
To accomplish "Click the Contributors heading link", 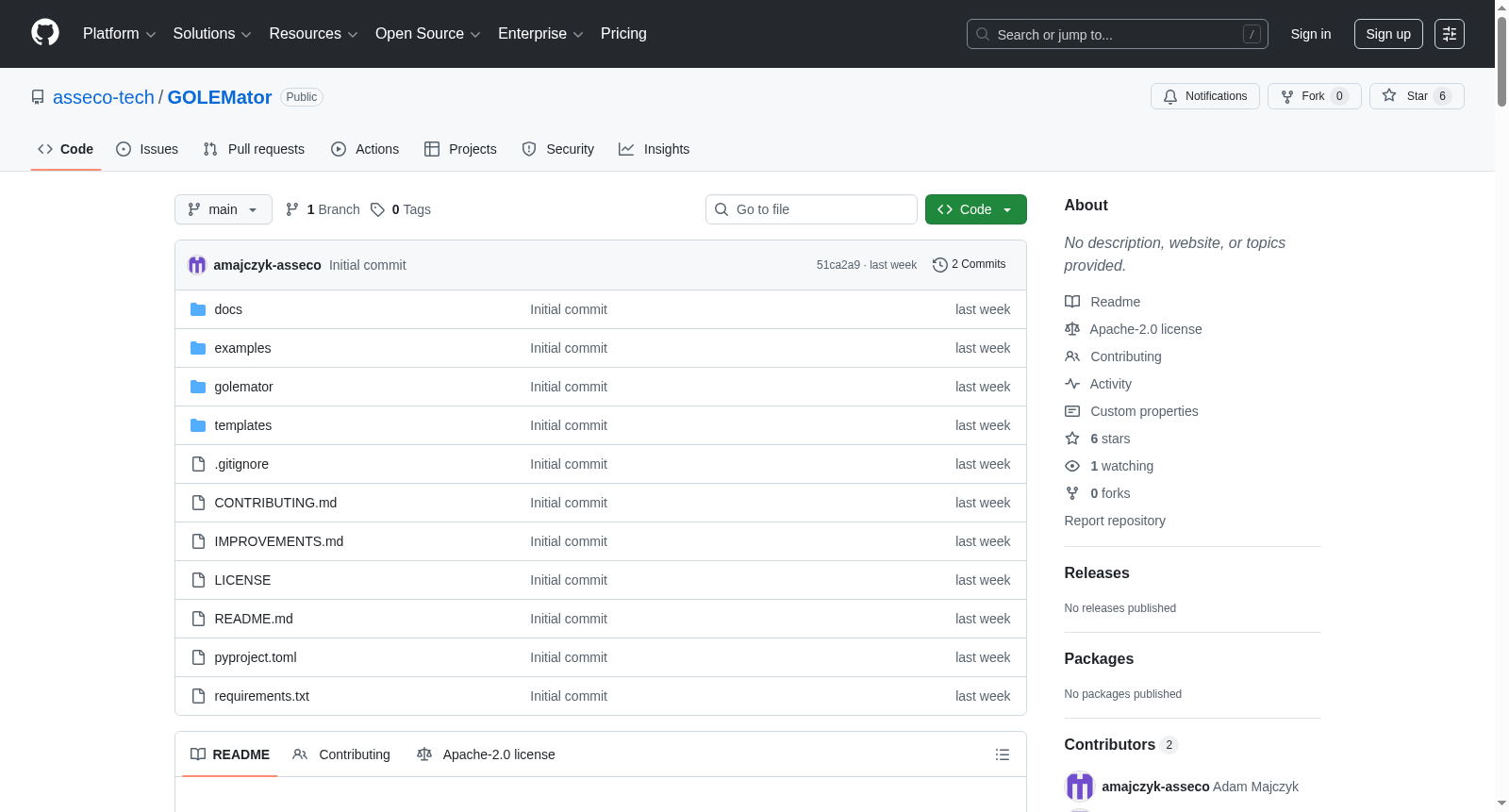I will (1121, 744).
